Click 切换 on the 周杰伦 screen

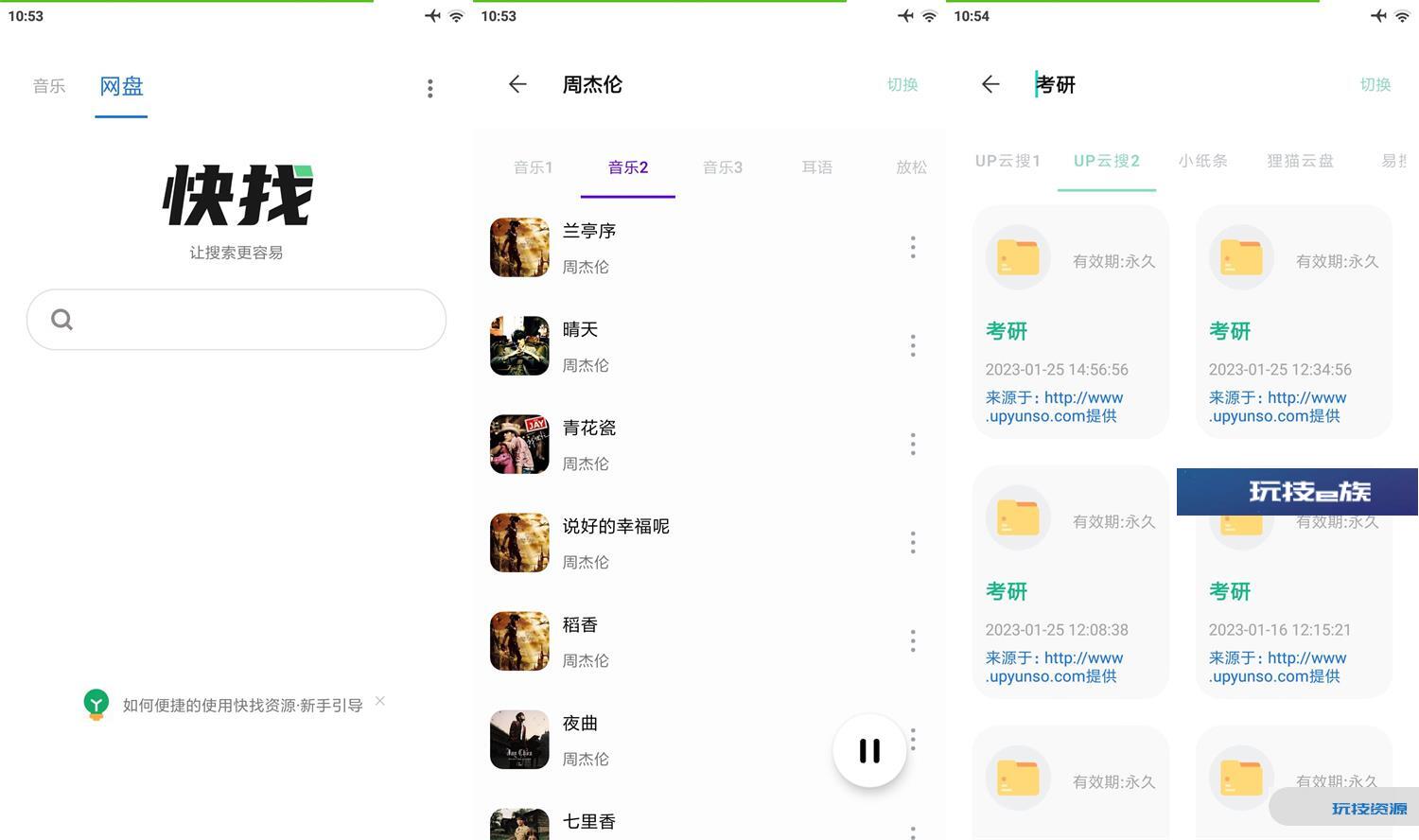[x=902, y=84]
